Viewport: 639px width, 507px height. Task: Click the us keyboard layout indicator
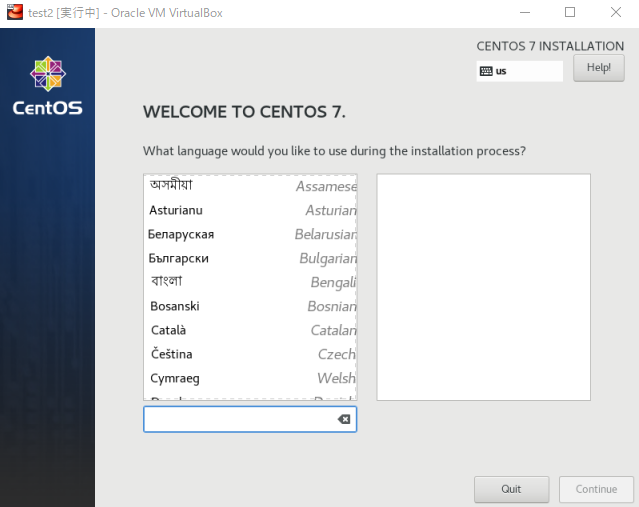tap(520, 71)
